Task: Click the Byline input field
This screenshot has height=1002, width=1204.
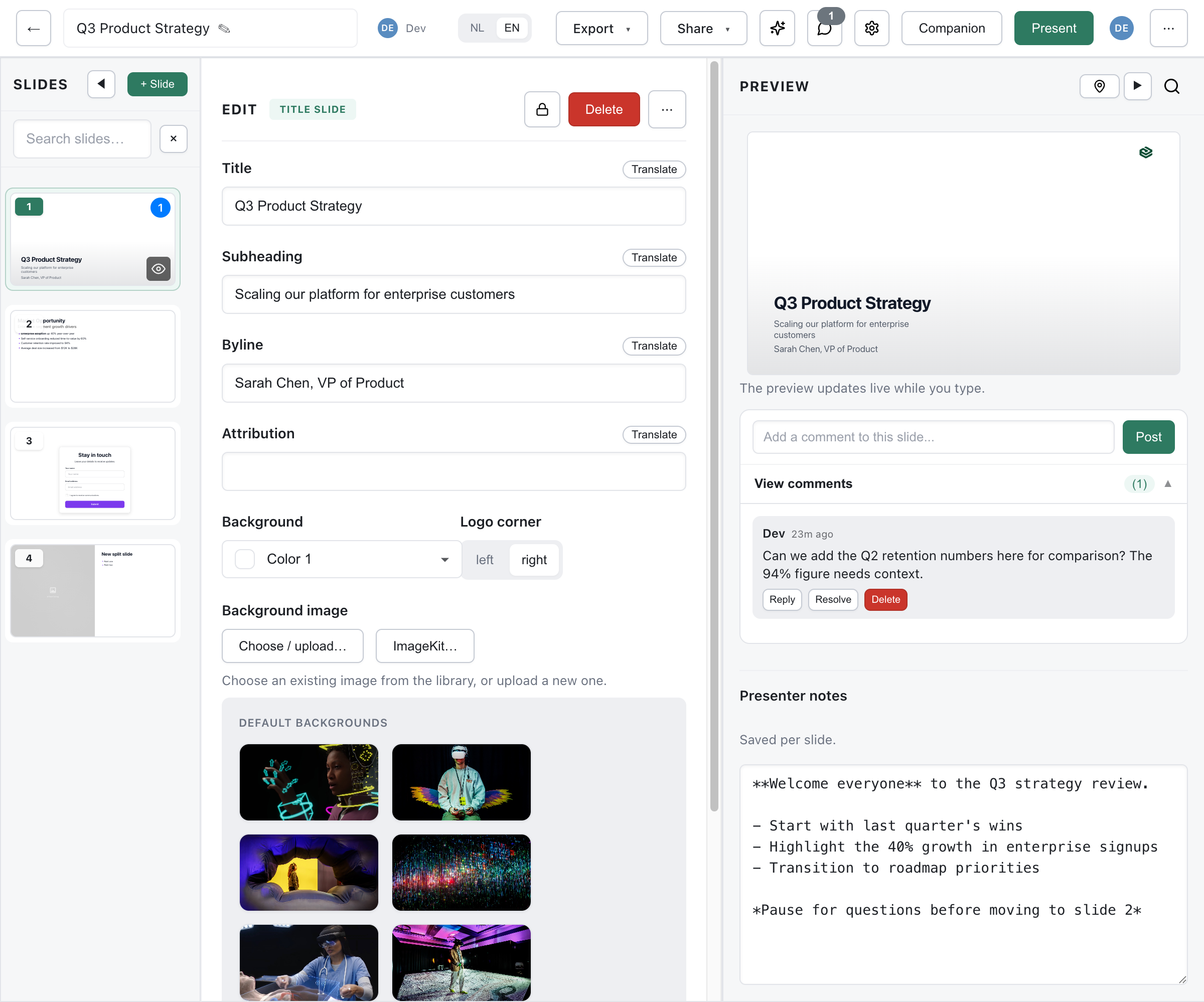Action: coord(454,383)
